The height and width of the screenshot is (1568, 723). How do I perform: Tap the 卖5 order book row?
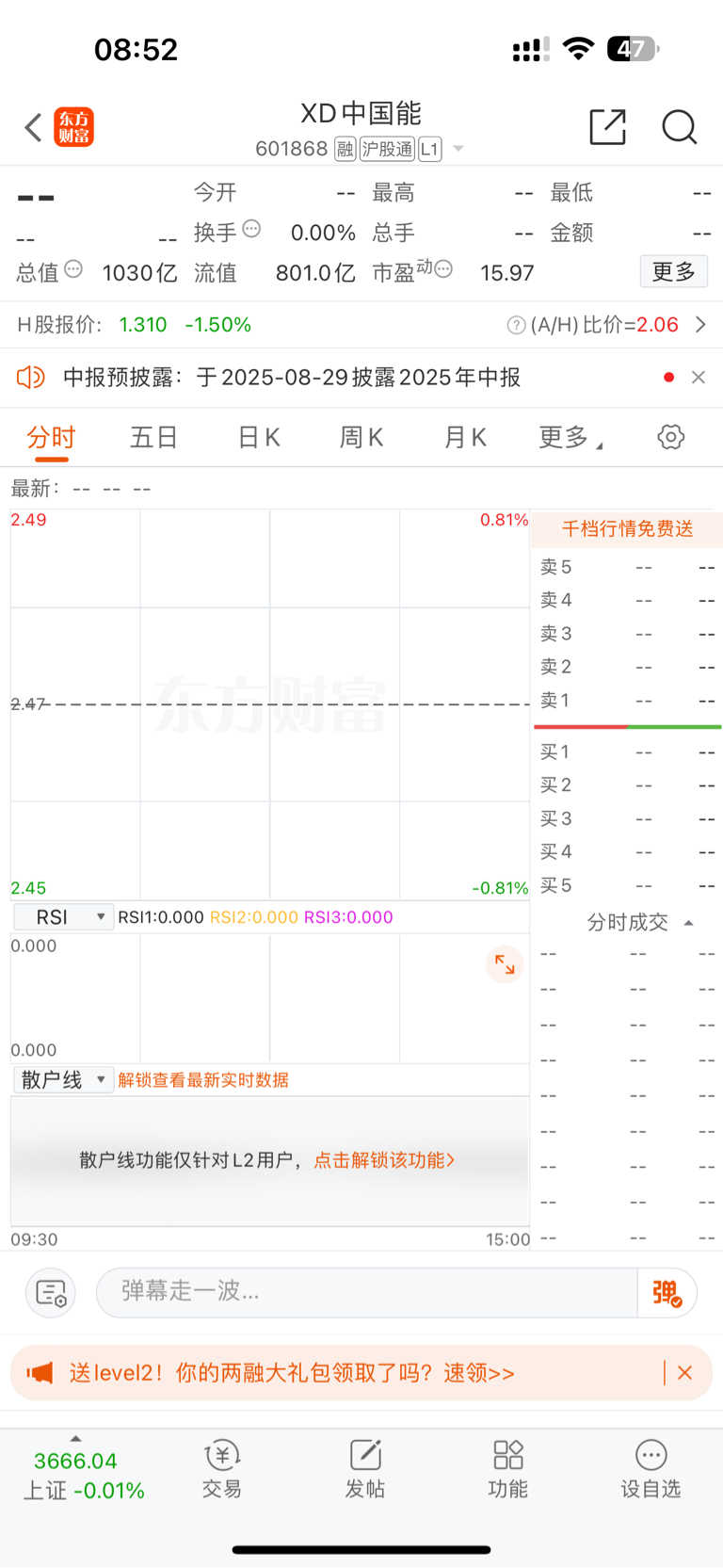[x=627, y=567]
